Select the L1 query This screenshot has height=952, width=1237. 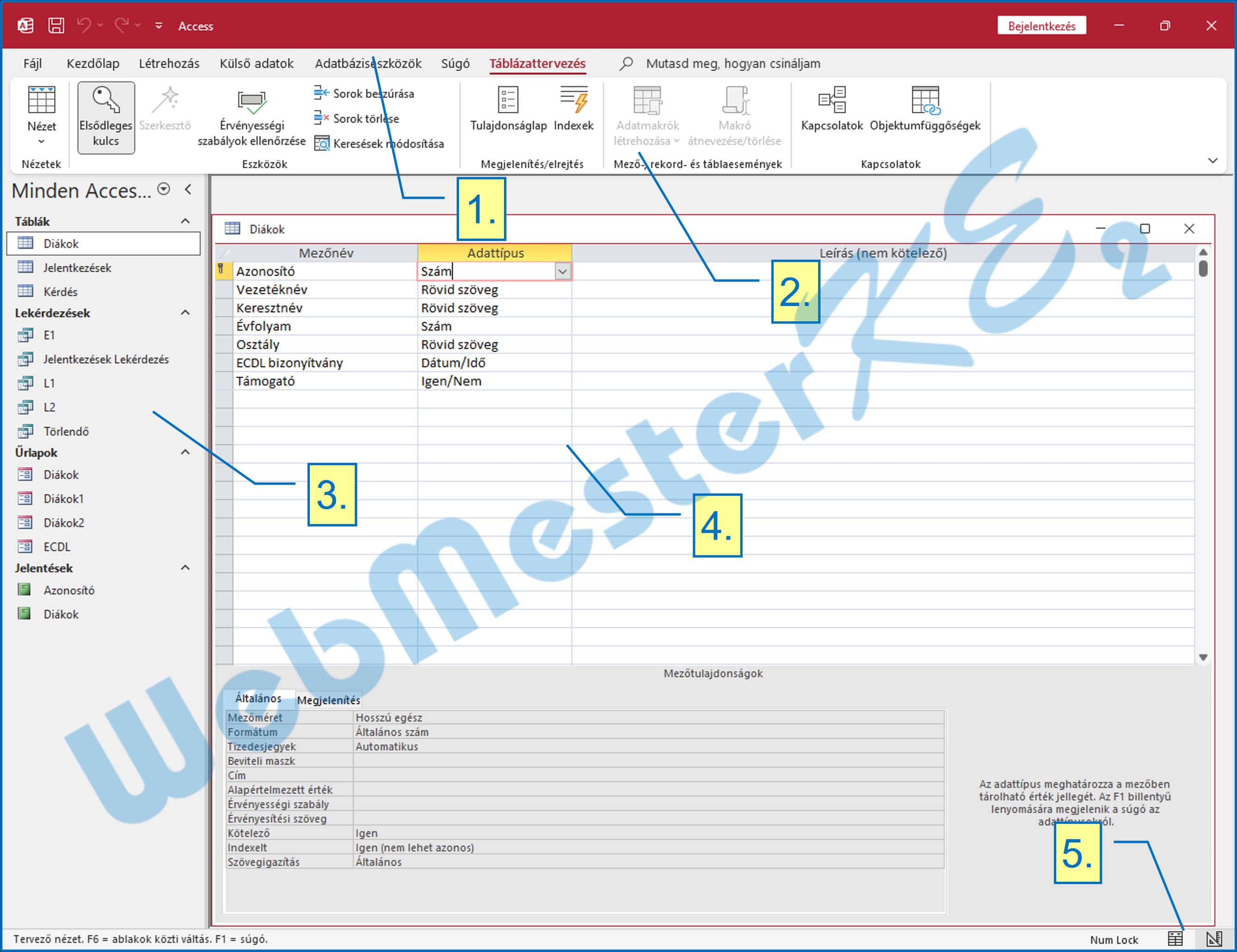tap(104, 383)
